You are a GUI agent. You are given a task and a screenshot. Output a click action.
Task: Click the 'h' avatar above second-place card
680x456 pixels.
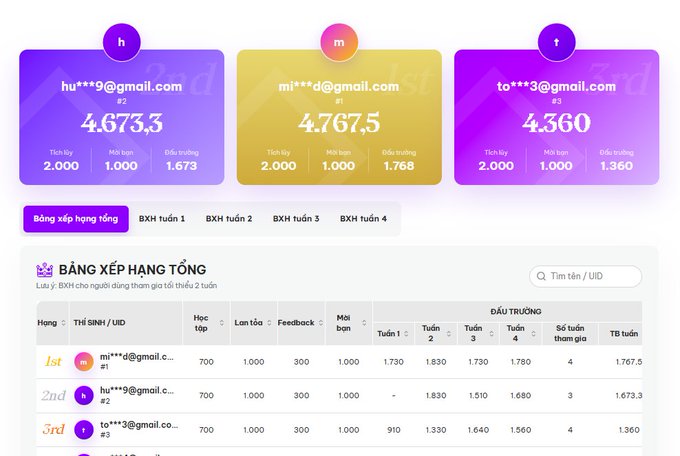pos(121,42)
